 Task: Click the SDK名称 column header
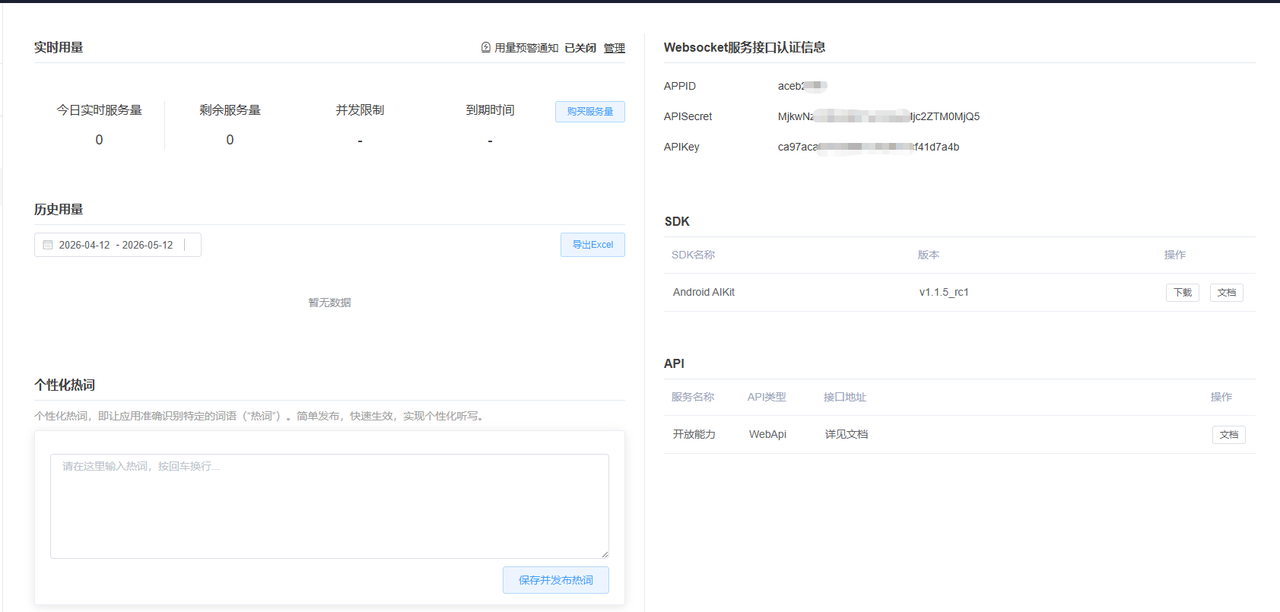click(693, 255)
